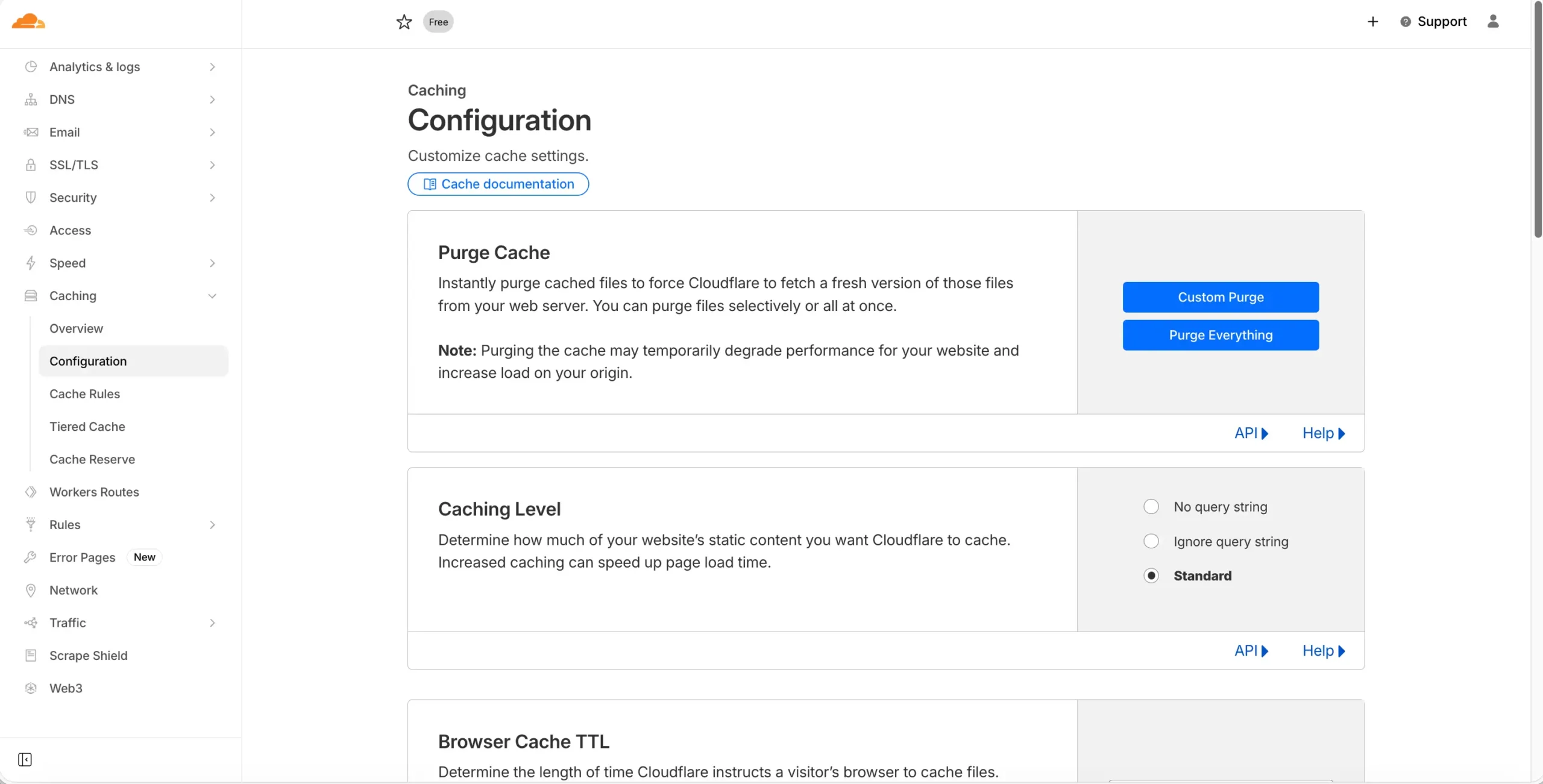Click the Custom Purge button
Screen dimensions: 1543x784
(1221, 297)
